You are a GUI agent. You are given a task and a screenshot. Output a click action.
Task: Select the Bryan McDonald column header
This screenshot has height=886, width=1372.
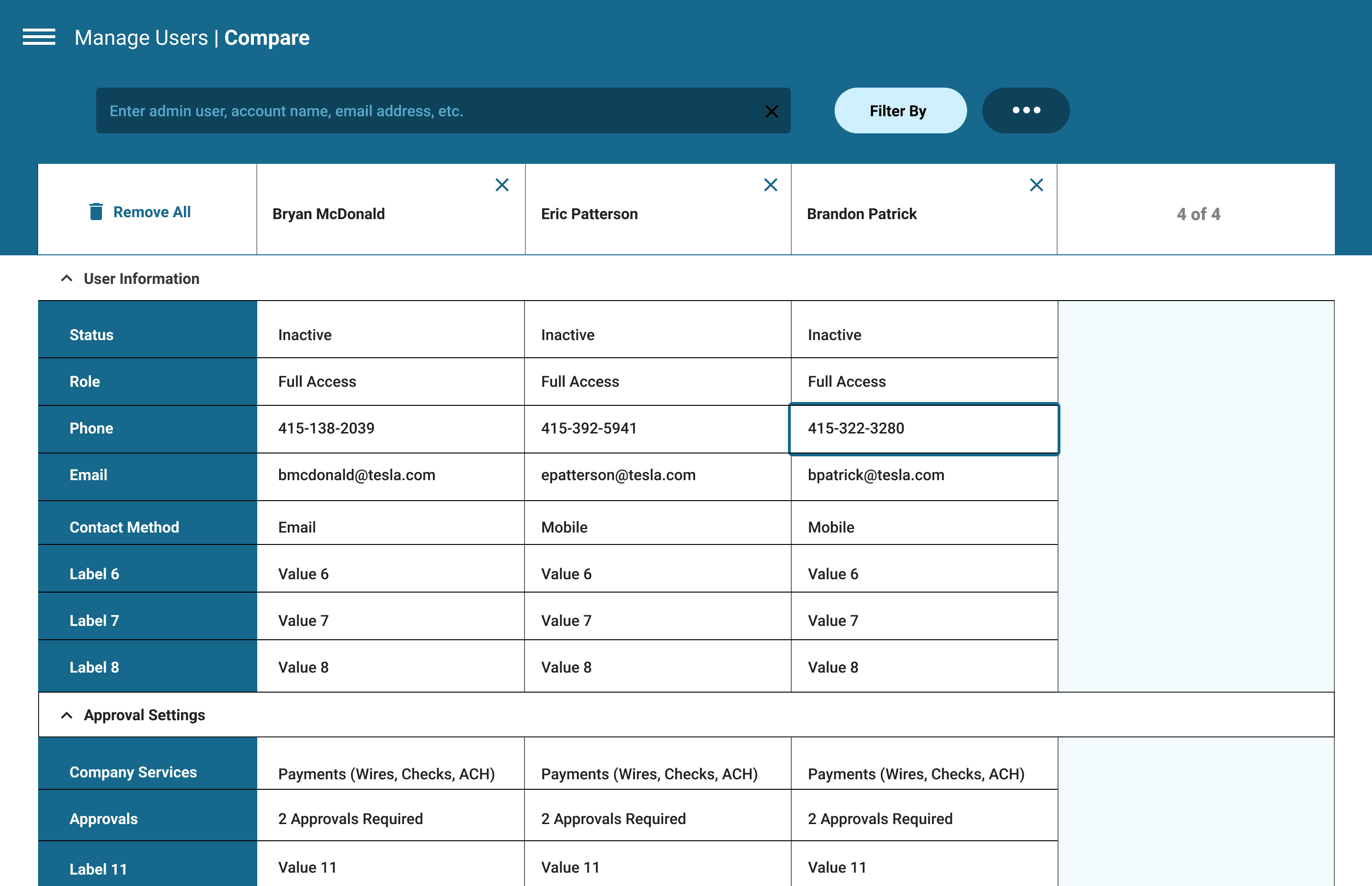tap(329, 214)
